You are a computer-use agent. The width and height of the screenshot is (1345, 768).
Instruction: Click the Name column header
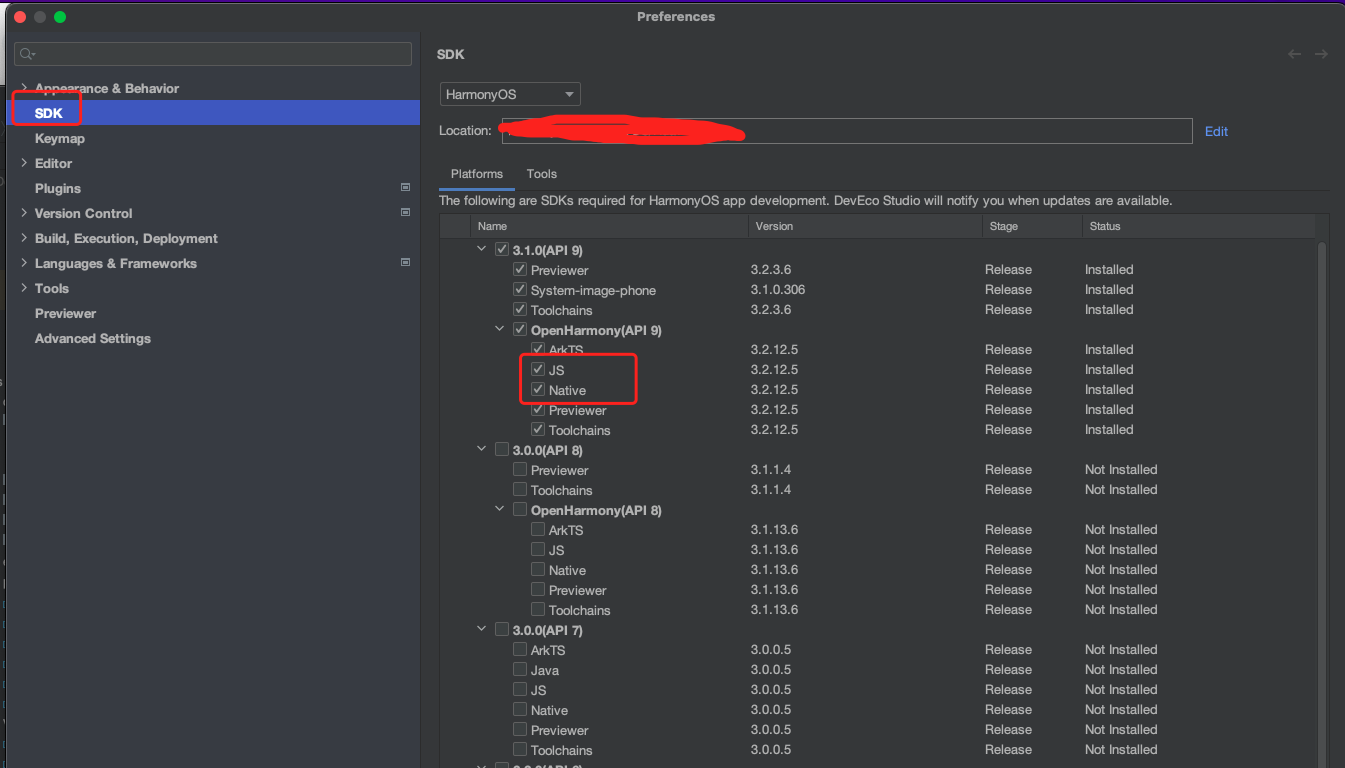point(610,226)
